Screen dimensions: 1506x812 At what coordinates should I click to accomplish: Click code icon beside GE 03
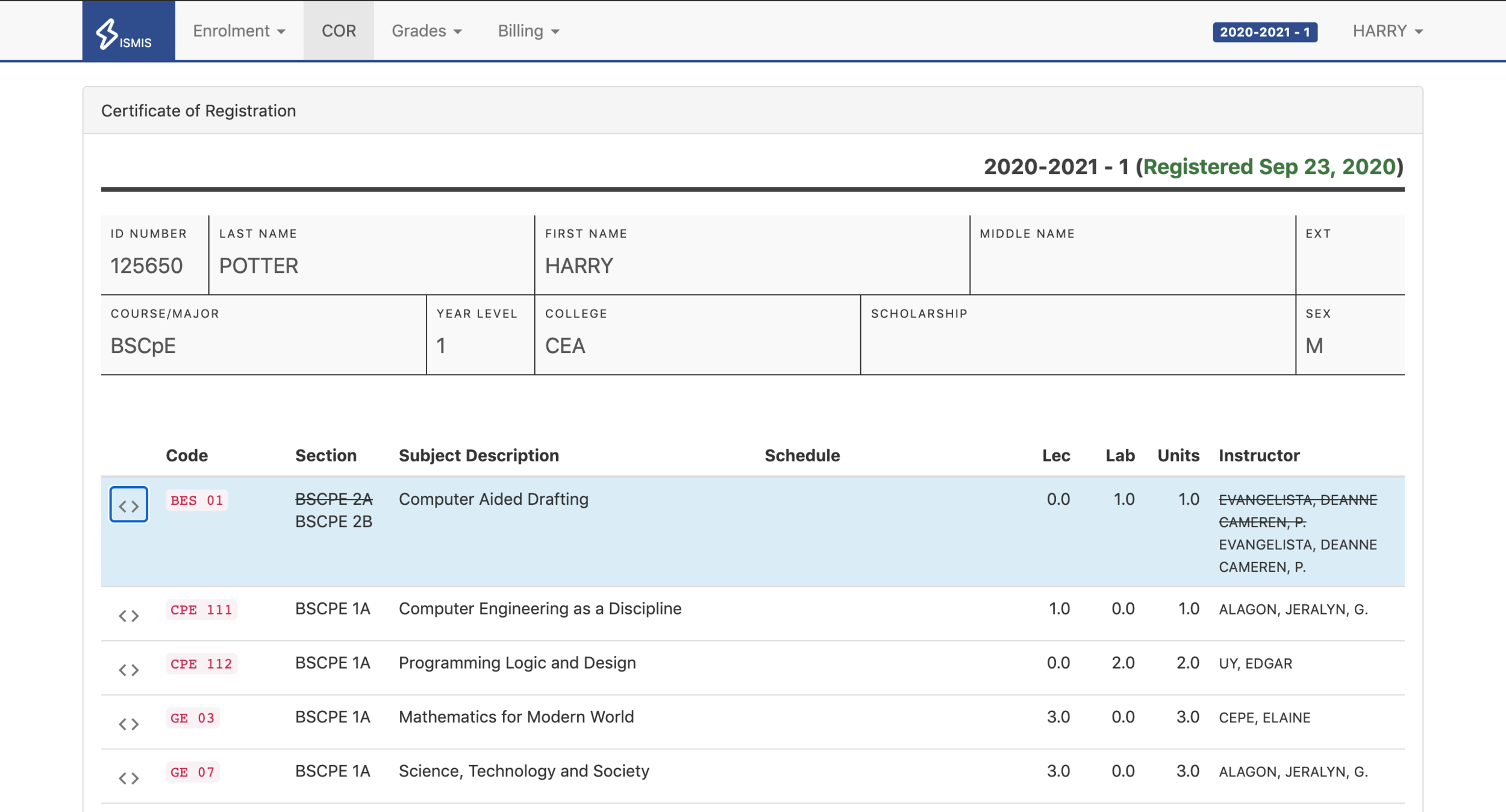pyautogui.click(x=128, y=723)
